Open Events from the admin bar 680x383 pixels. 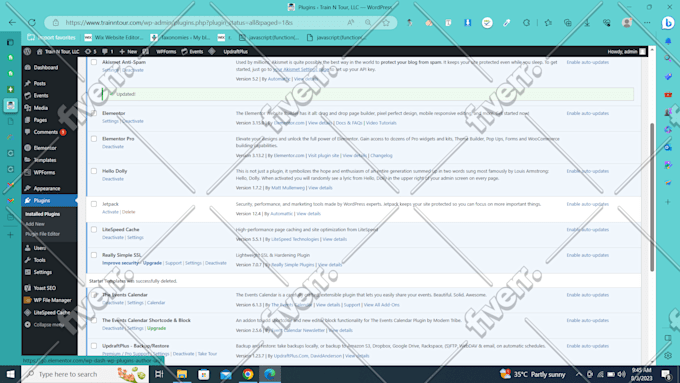click(192, 51)
